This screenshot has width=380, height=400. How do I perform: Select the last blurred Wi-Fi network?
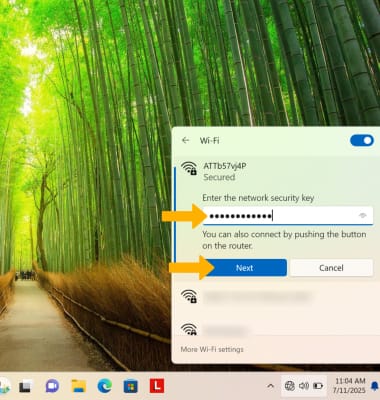[x=277, y=329]
